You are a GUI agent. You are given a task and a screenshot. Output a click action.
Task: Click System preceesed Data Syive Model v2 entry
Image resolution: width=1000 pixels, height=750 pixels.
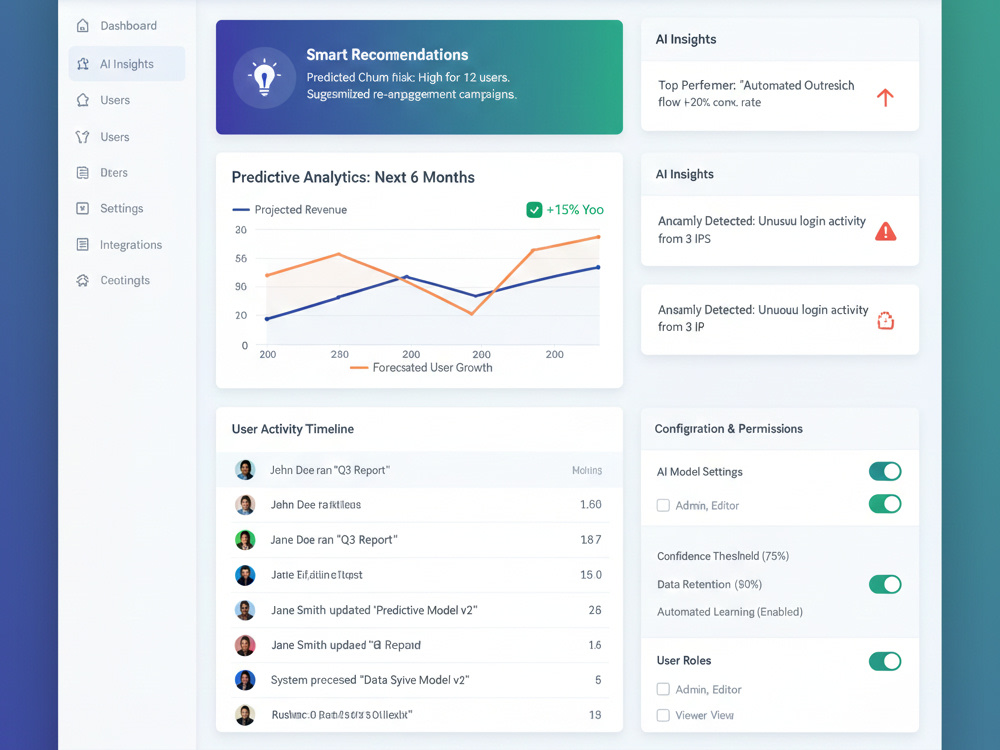click(419, 680)
